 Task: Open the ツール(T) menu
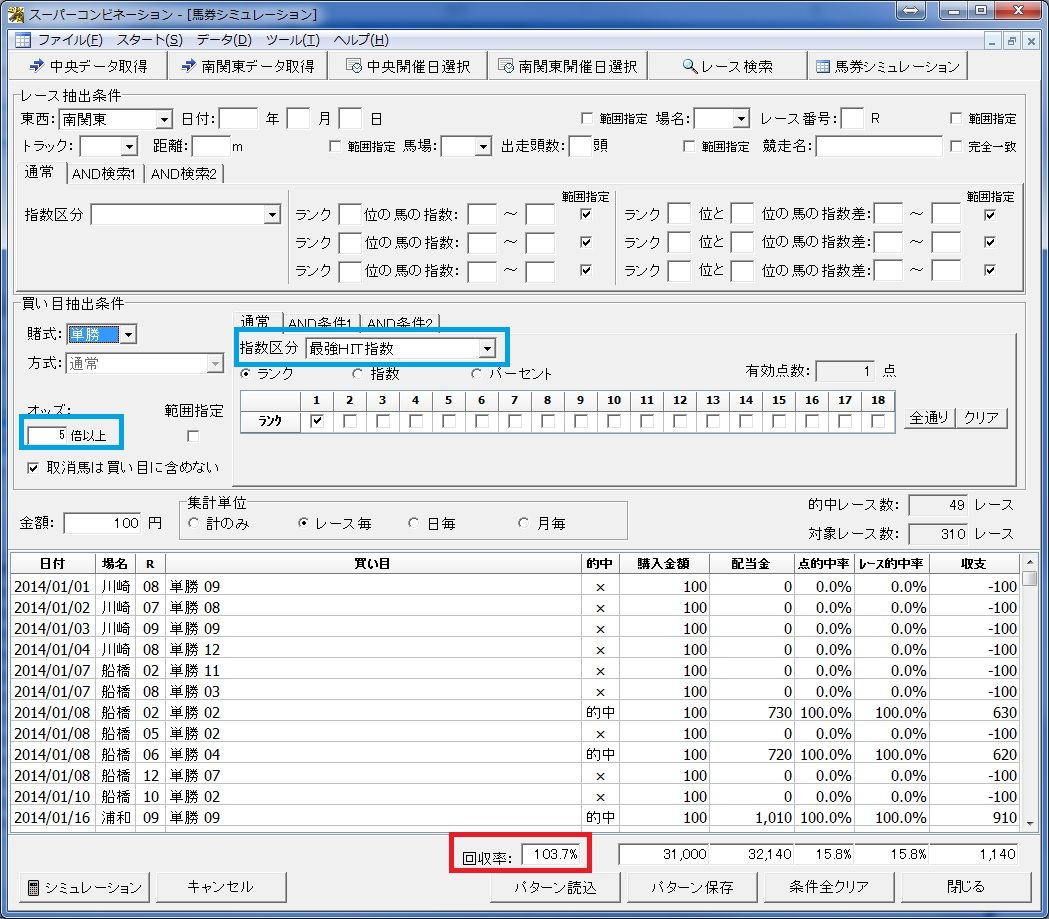click(292, 40)
